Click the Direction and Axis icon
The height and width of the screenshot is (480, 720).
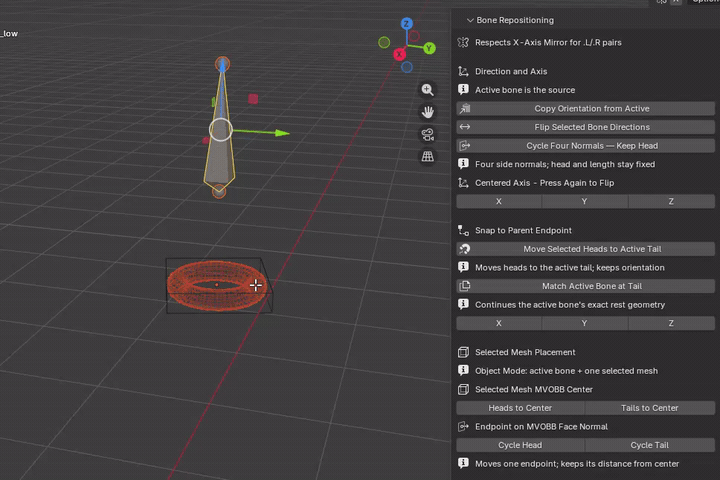tap(463, 71)
